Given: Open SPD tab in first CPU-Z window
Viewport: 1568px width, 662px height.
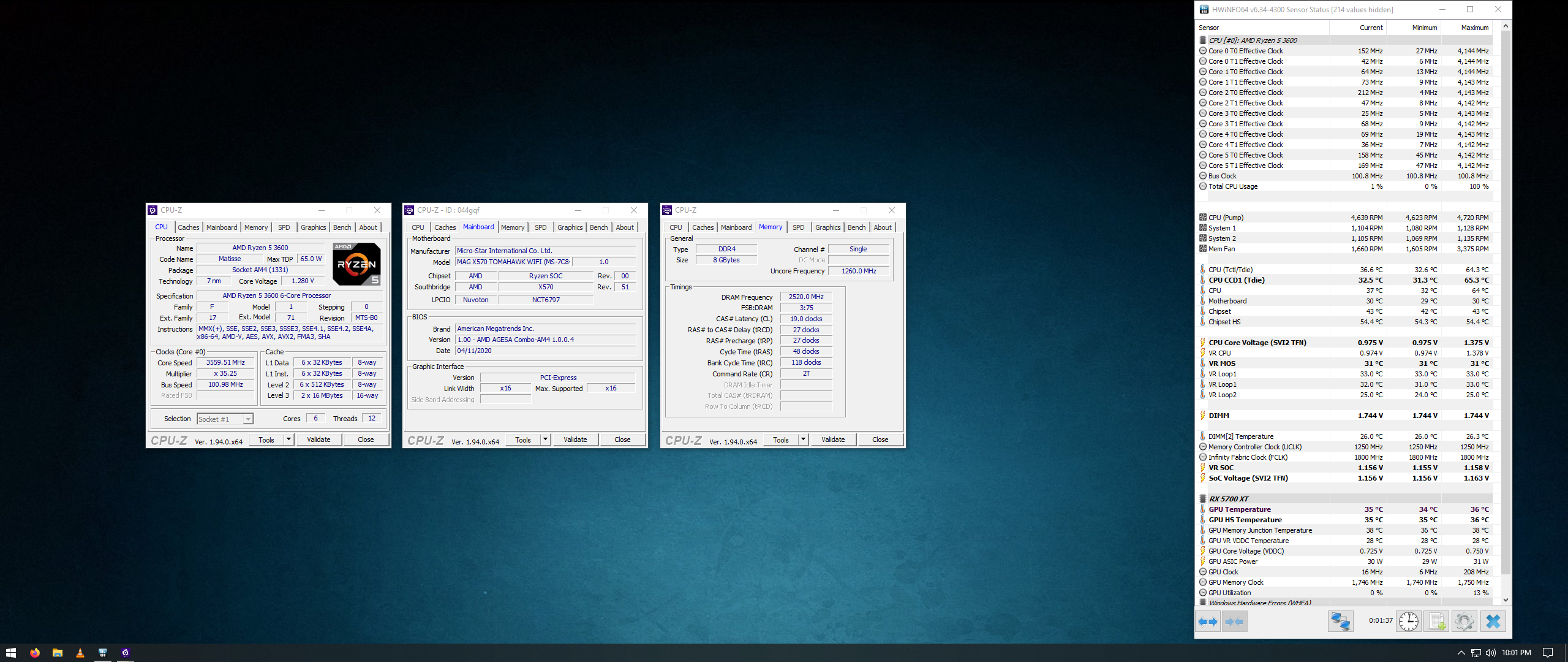Looking at the screenshot, I should pos(284,227).
